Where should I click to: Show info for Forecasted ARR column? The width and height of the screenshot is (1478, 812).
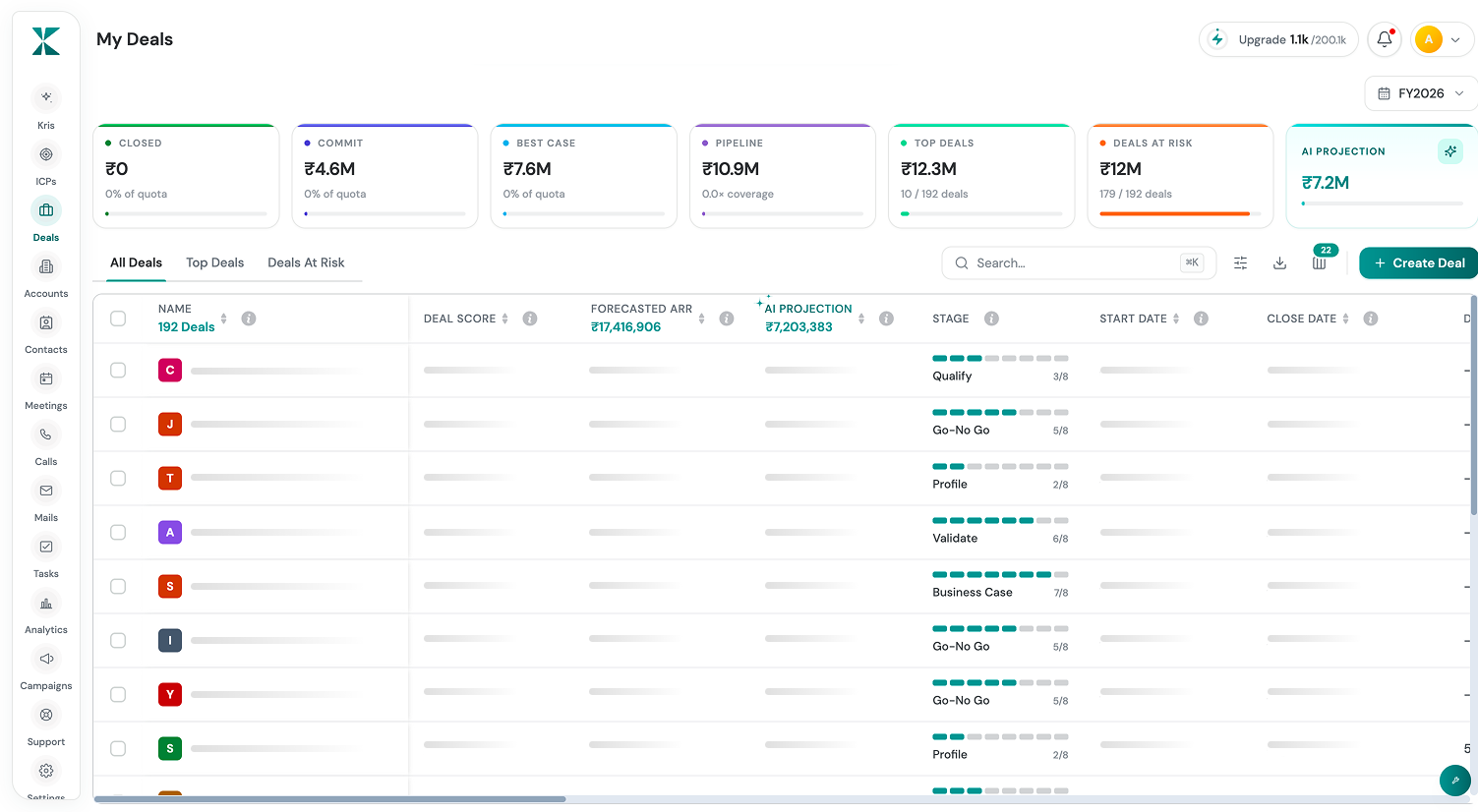pos(727,319)
